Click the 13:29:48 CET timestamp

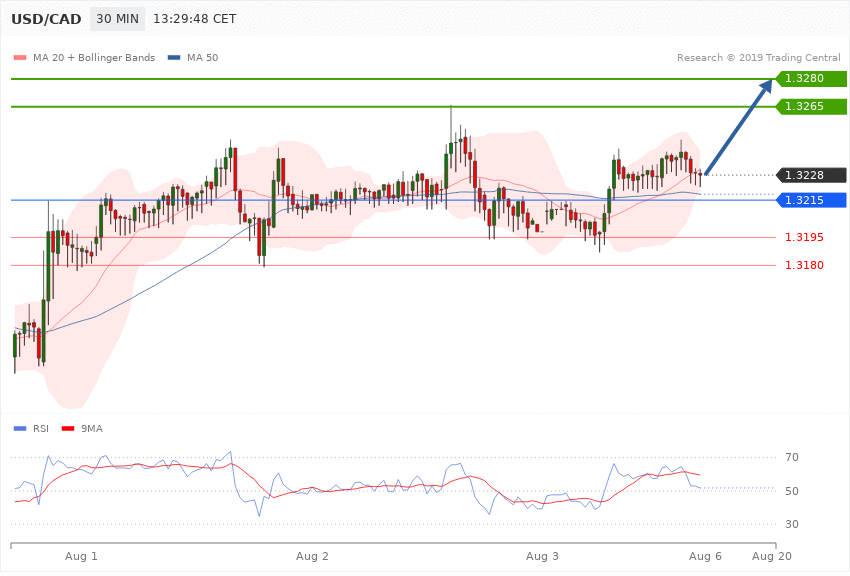(x=195, y=19)
